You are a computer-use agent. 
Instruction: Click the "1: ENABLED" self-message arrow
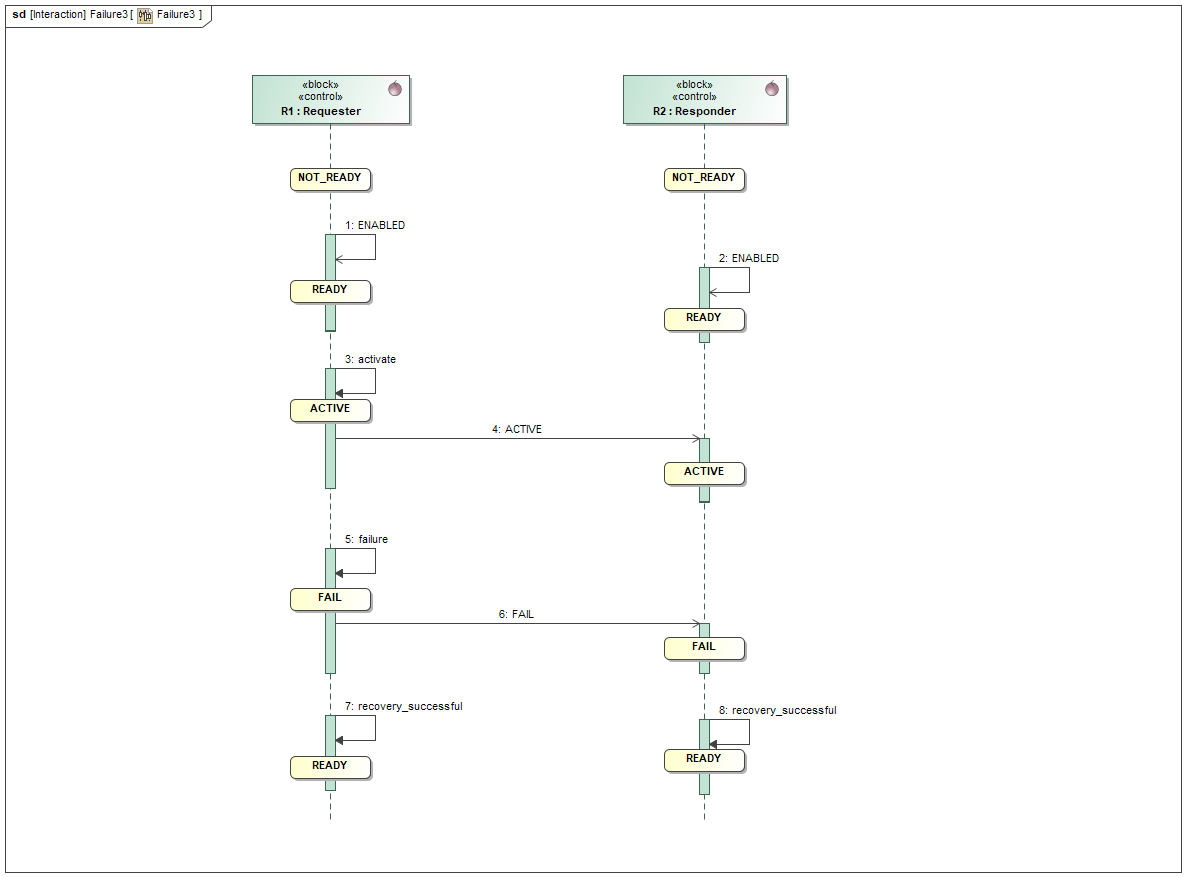click(356, 258)
